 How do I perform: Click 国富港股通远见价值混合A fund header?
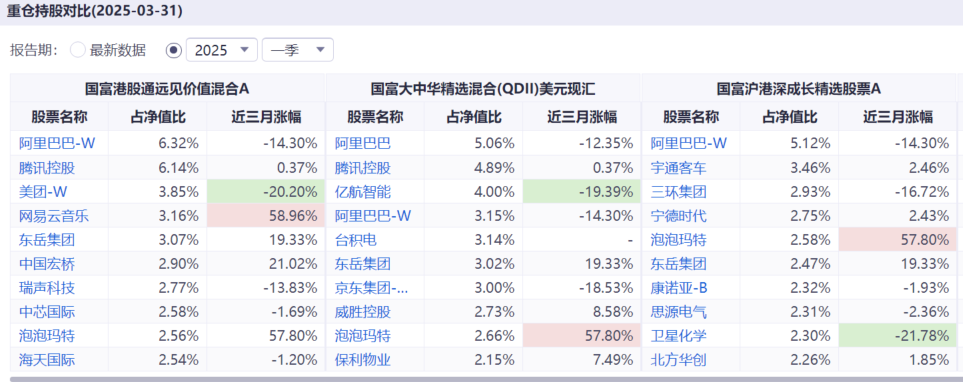(x=167, y=88)
